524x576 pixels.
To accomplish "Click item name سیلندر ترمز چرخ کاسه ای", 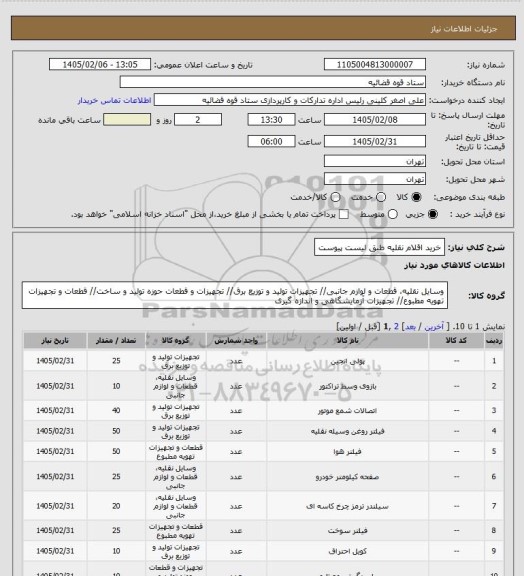I will pos(347,507).
